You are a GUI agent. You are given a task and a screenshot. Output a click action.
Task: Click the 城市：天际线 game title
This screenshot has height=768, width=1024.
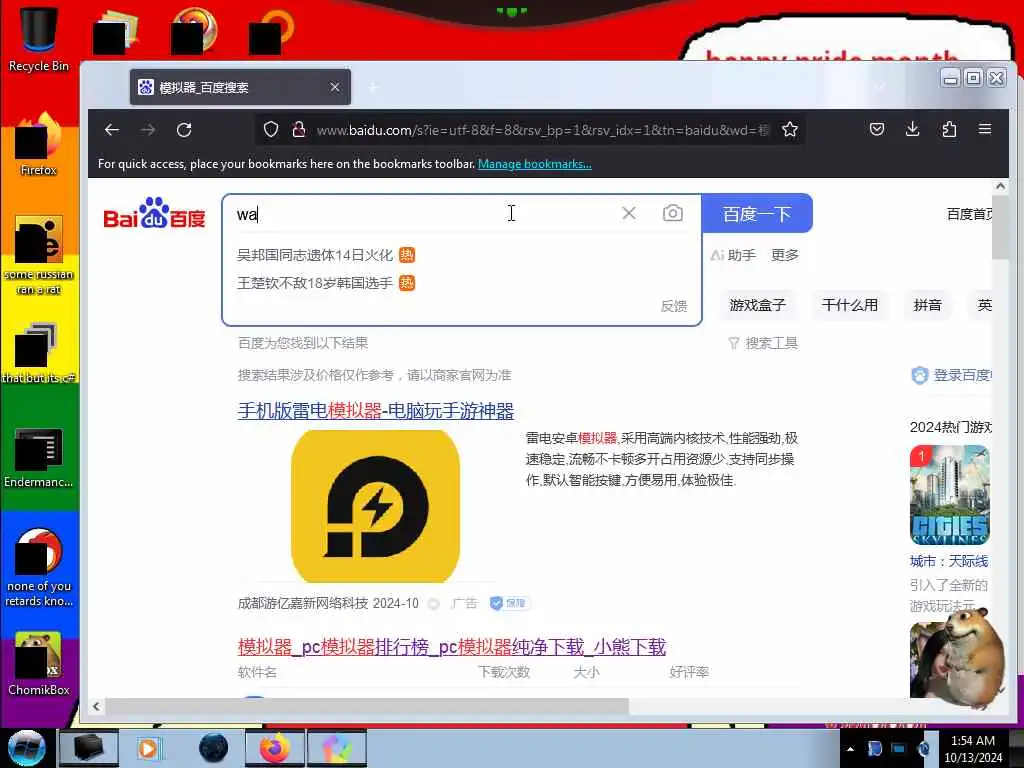pyautogui.click(x=949, y=561)
